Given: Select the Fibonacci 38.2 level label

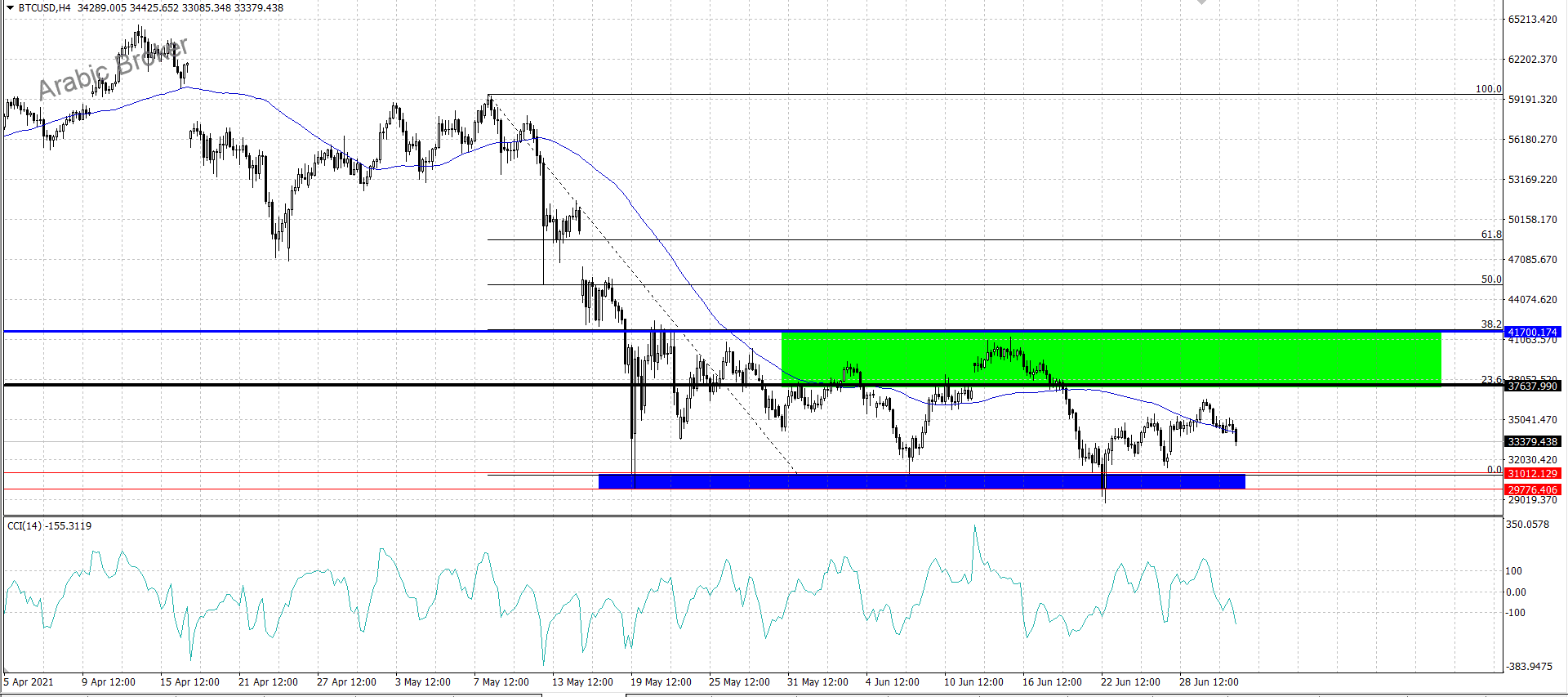Looking at the screenshot, I should click(x=1490, y=324).
